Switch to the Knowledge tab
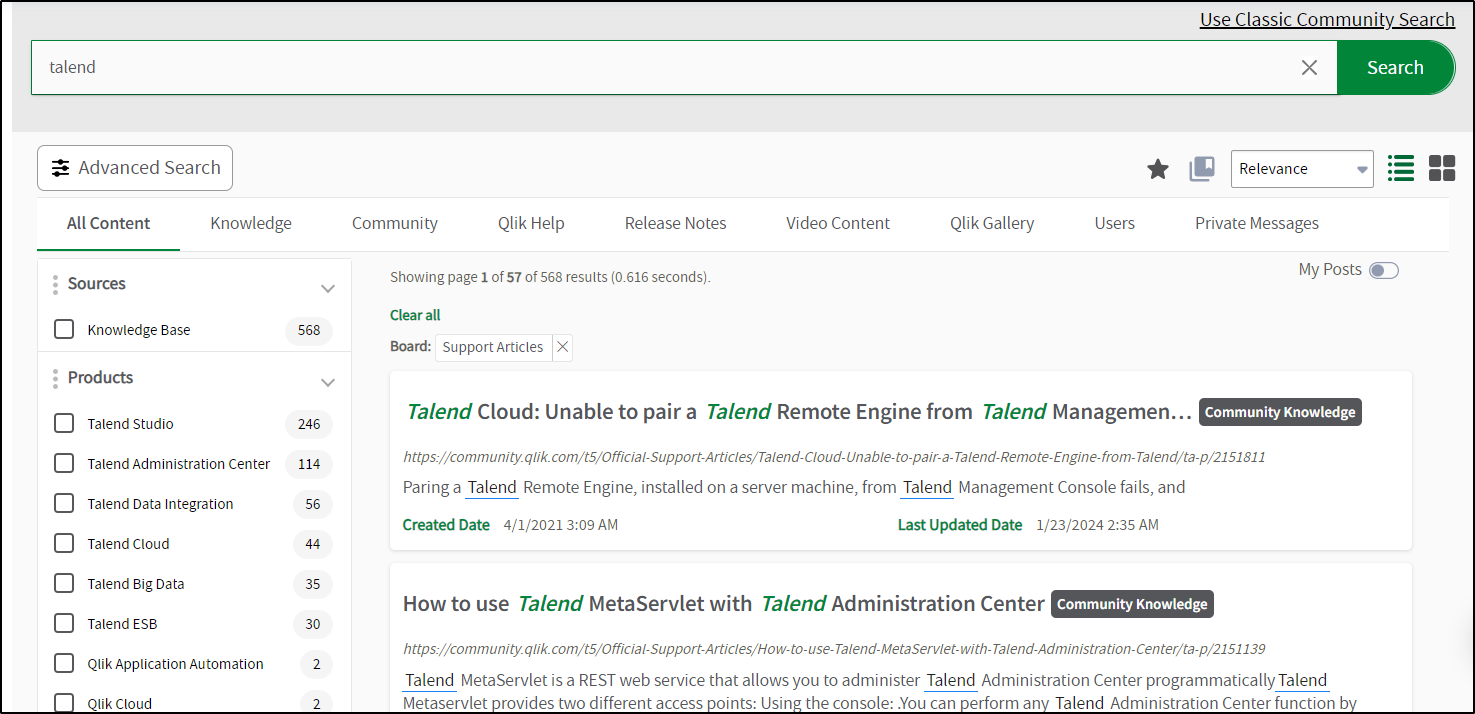1475x714 pixels. (250, 223)
